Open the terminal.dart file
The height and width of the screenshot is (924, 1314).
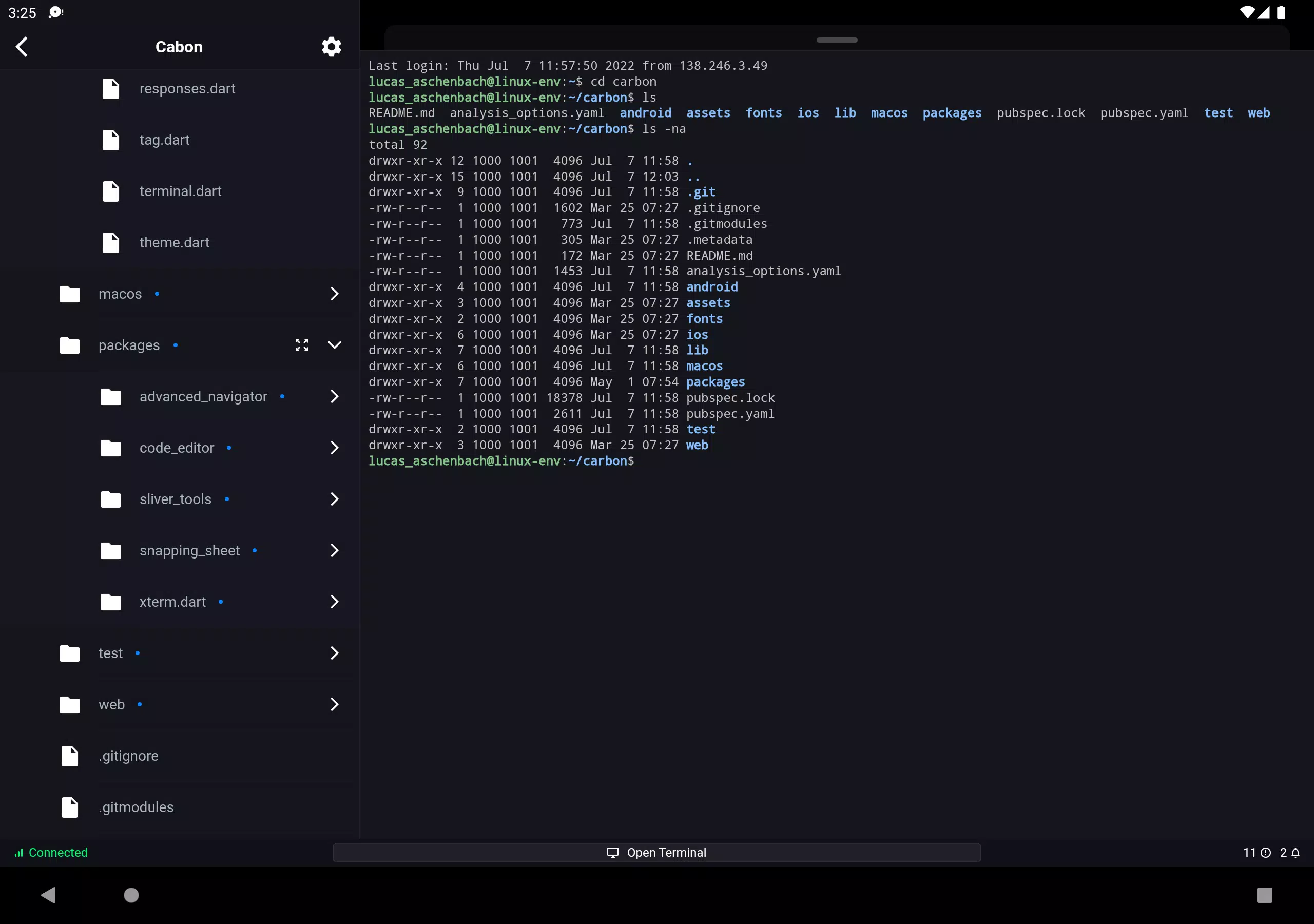click(180, 191)
